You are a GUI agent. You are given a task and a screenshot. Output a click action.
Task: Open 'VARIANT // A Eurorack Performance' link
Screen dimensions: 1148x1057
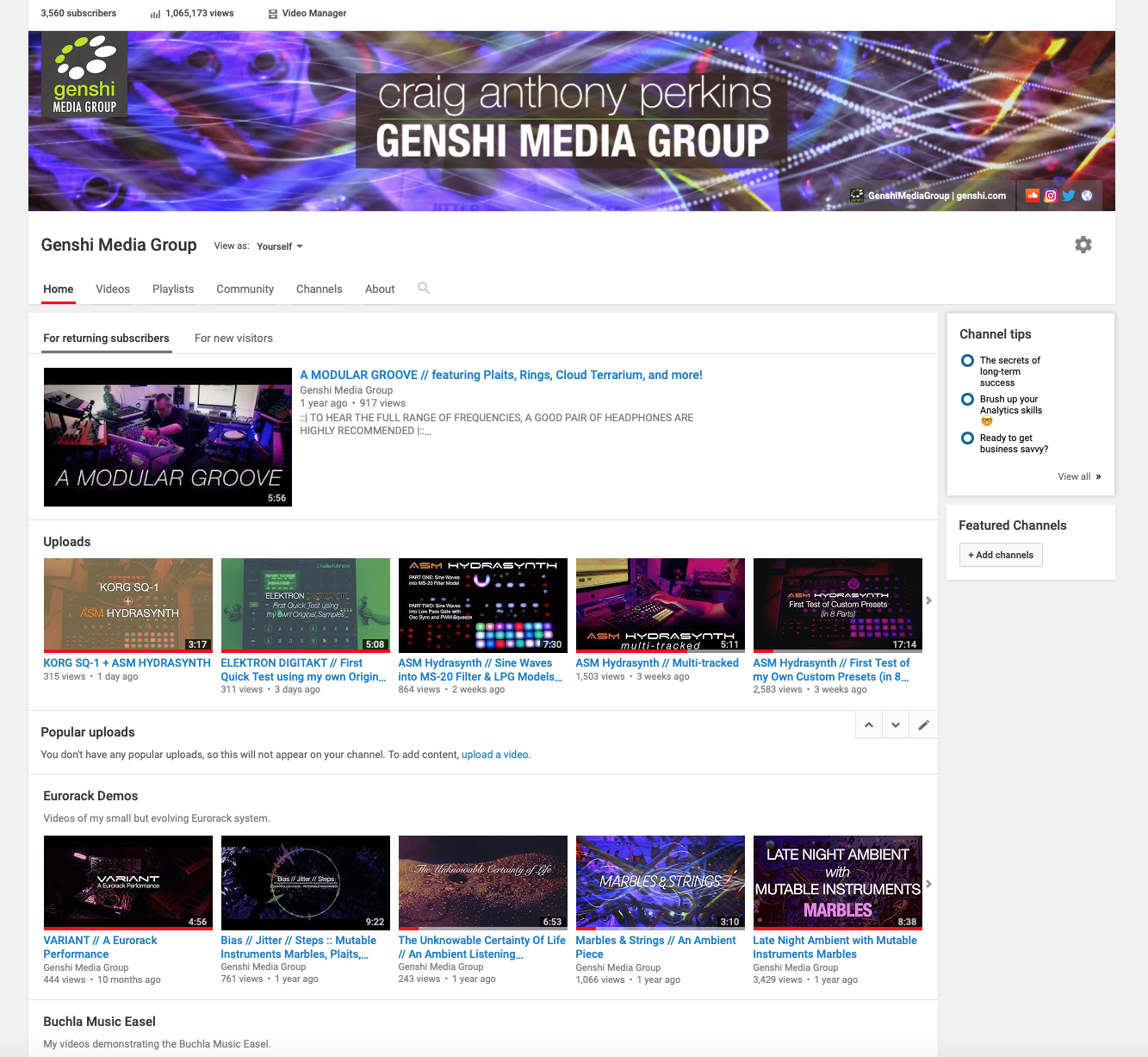coord(101,948)
